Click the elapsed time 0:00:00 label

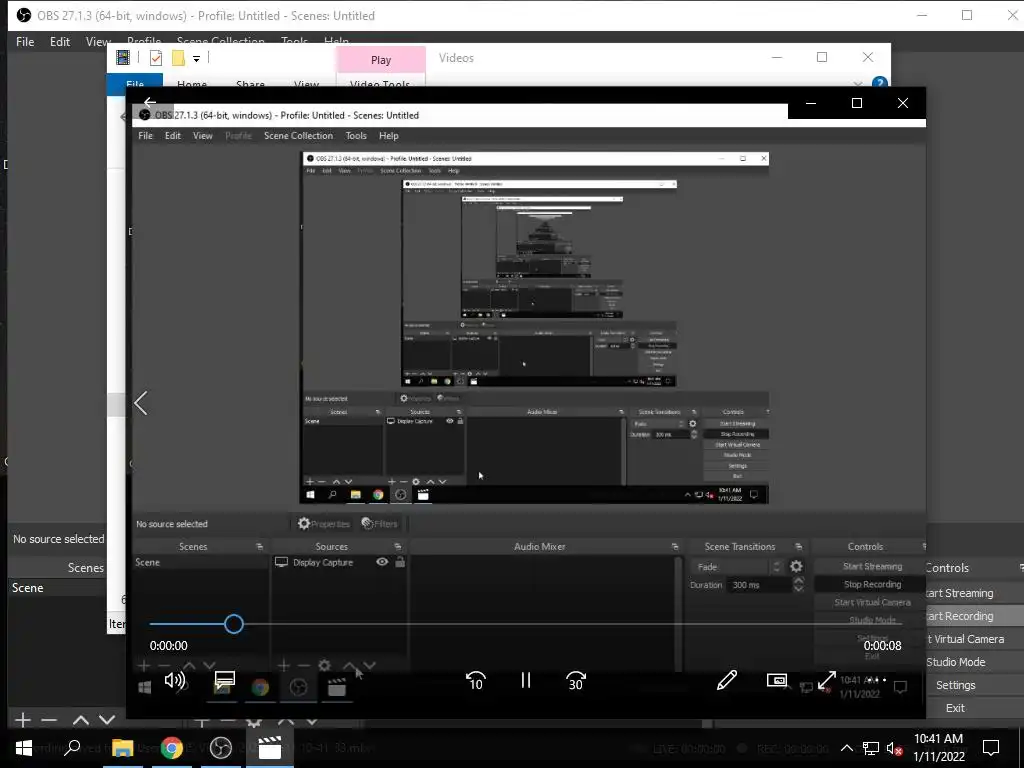(168, 646)
